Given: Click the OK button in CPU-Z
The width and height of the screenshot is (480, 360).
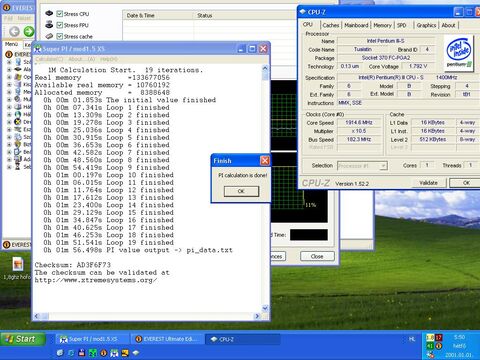Looking at the screenshot, I should [x=466, y=183].
